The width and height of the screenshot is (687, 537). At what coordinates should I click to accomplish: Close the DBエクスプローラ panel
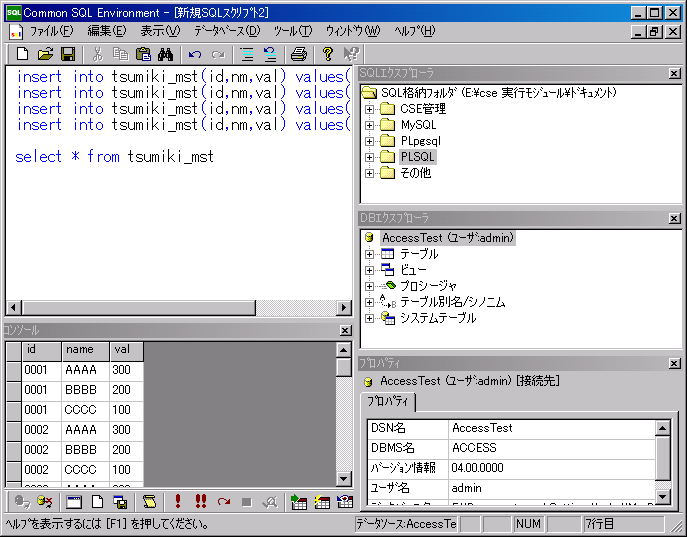pyautogui.click(x=674, y=218)
